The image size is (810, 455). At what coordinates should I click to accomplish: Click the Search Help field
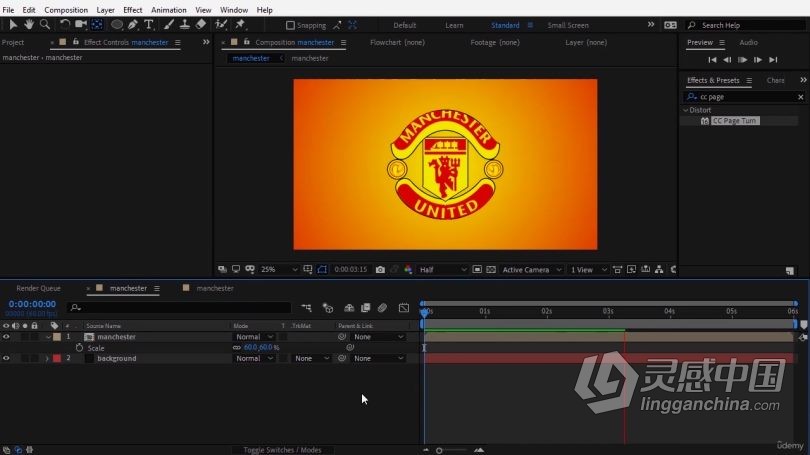point(745,25)
